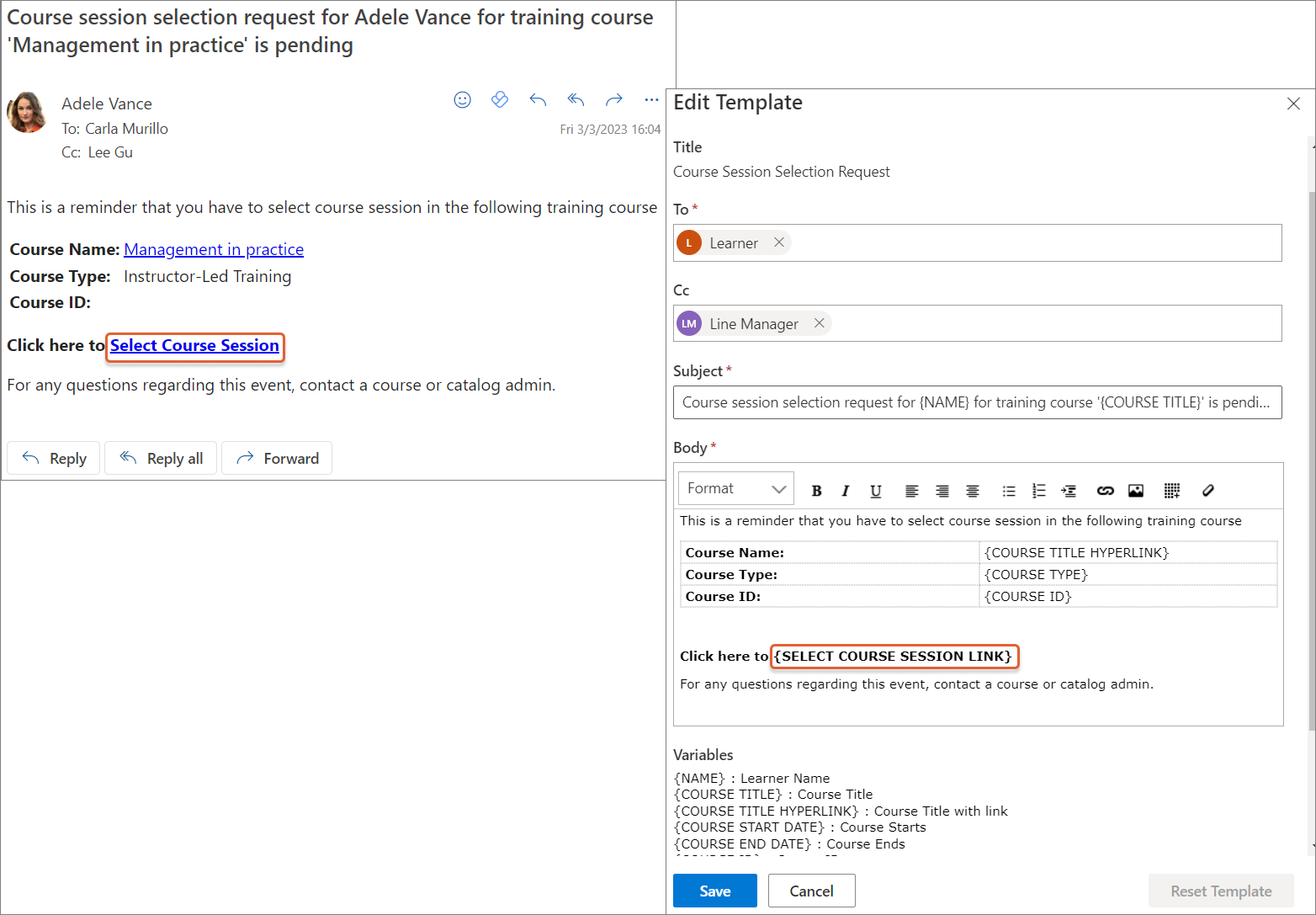Toggle bold formatting in body editor

pyautogui.click(x=816, y=491)
